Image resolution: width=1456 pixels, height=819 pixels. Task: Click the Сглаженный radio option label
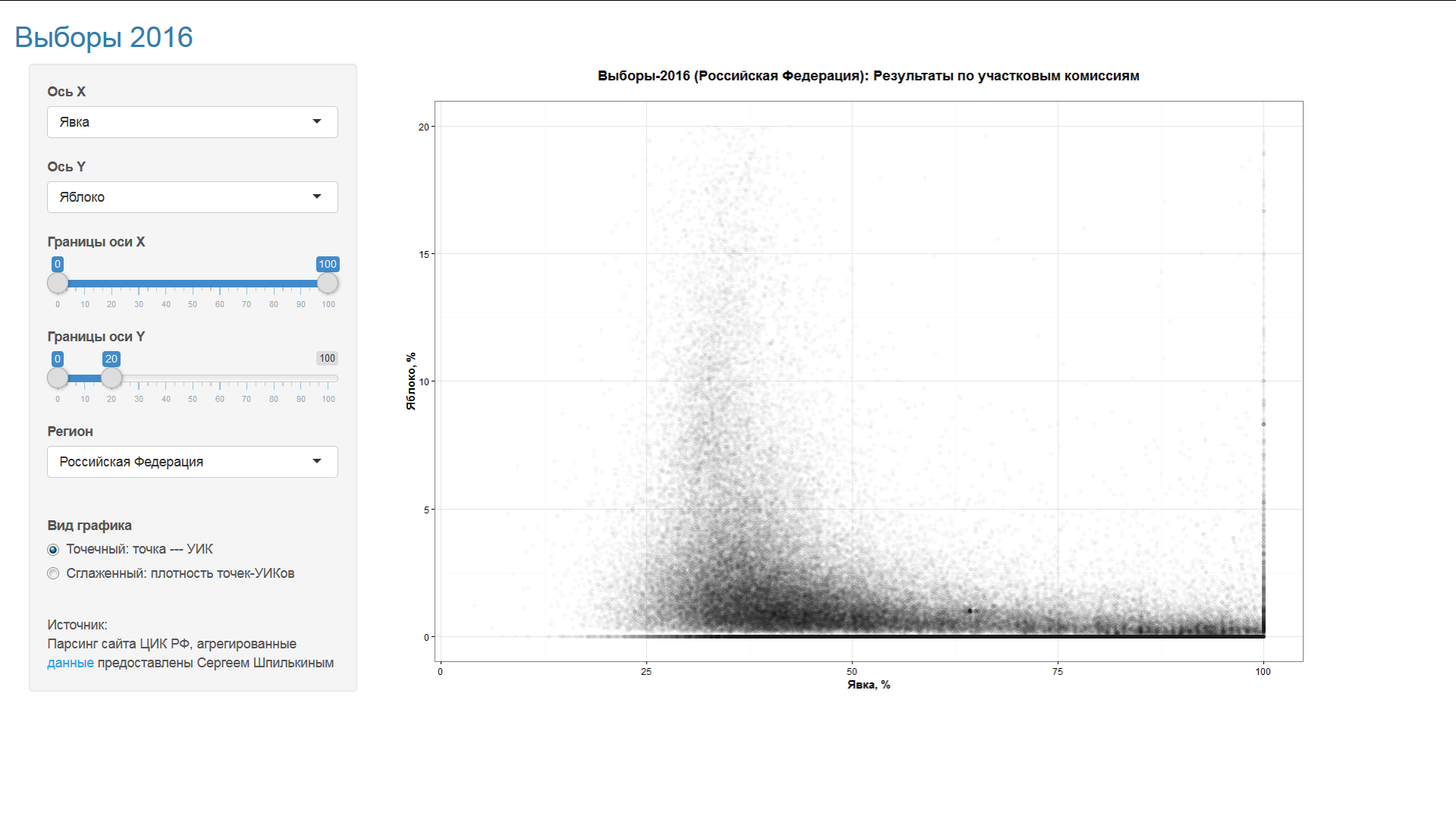pos(180,573)
